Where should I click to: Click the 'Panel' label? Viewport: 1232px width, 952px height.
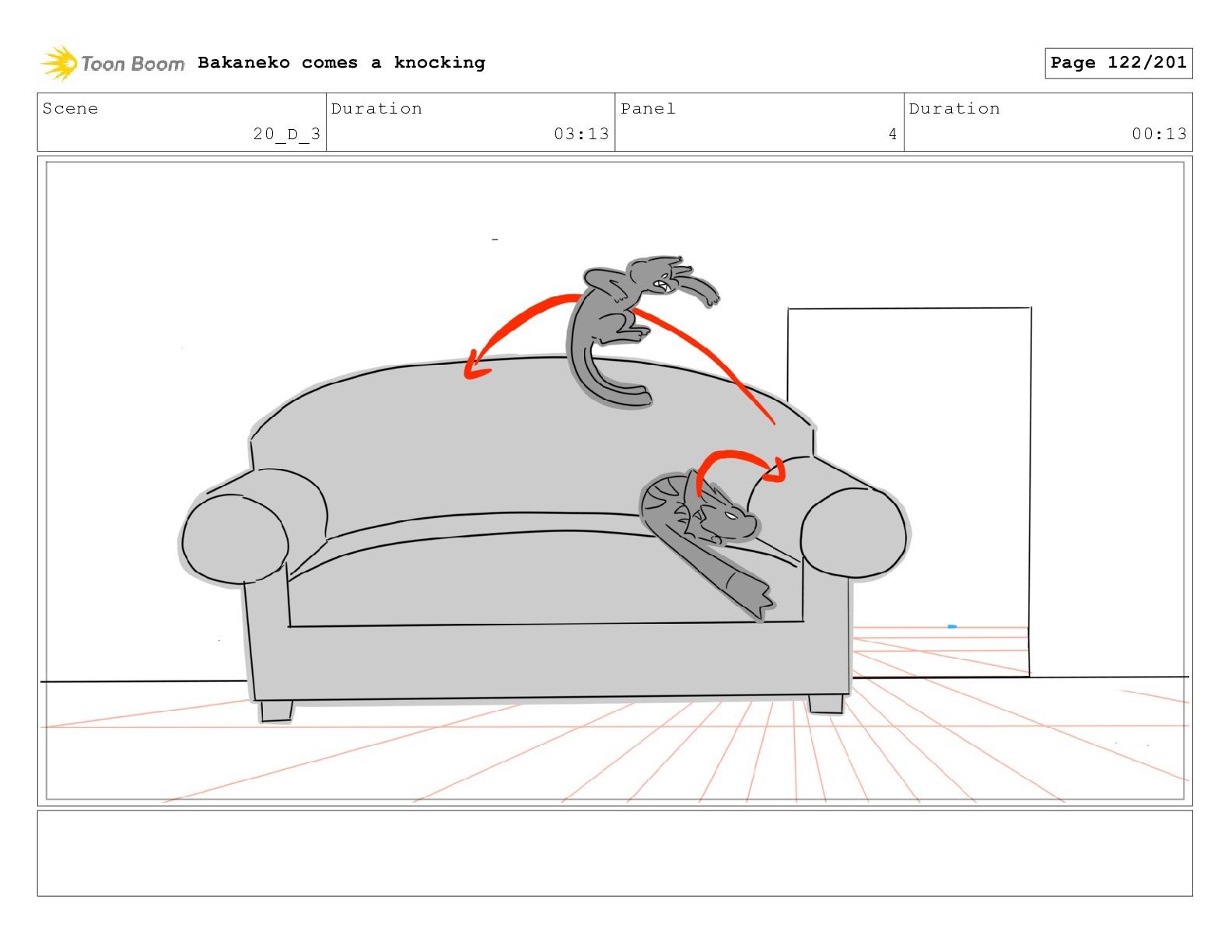tap(648, 109)
